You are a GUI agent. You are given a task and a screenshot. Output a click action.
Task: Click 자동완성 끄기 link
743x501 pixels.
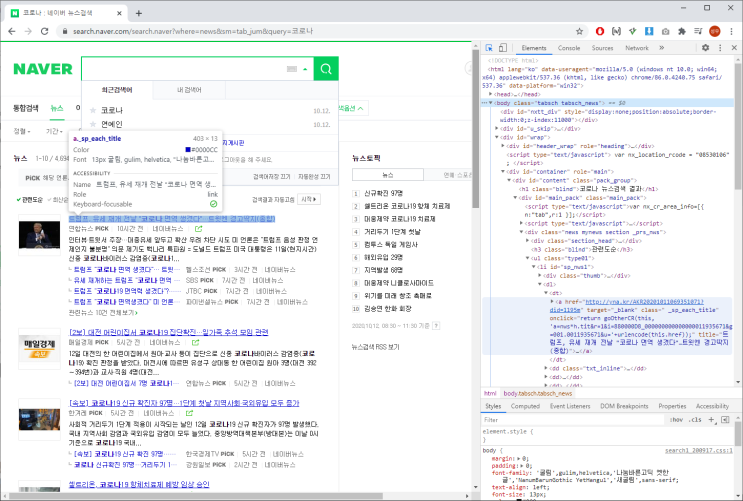314,176
